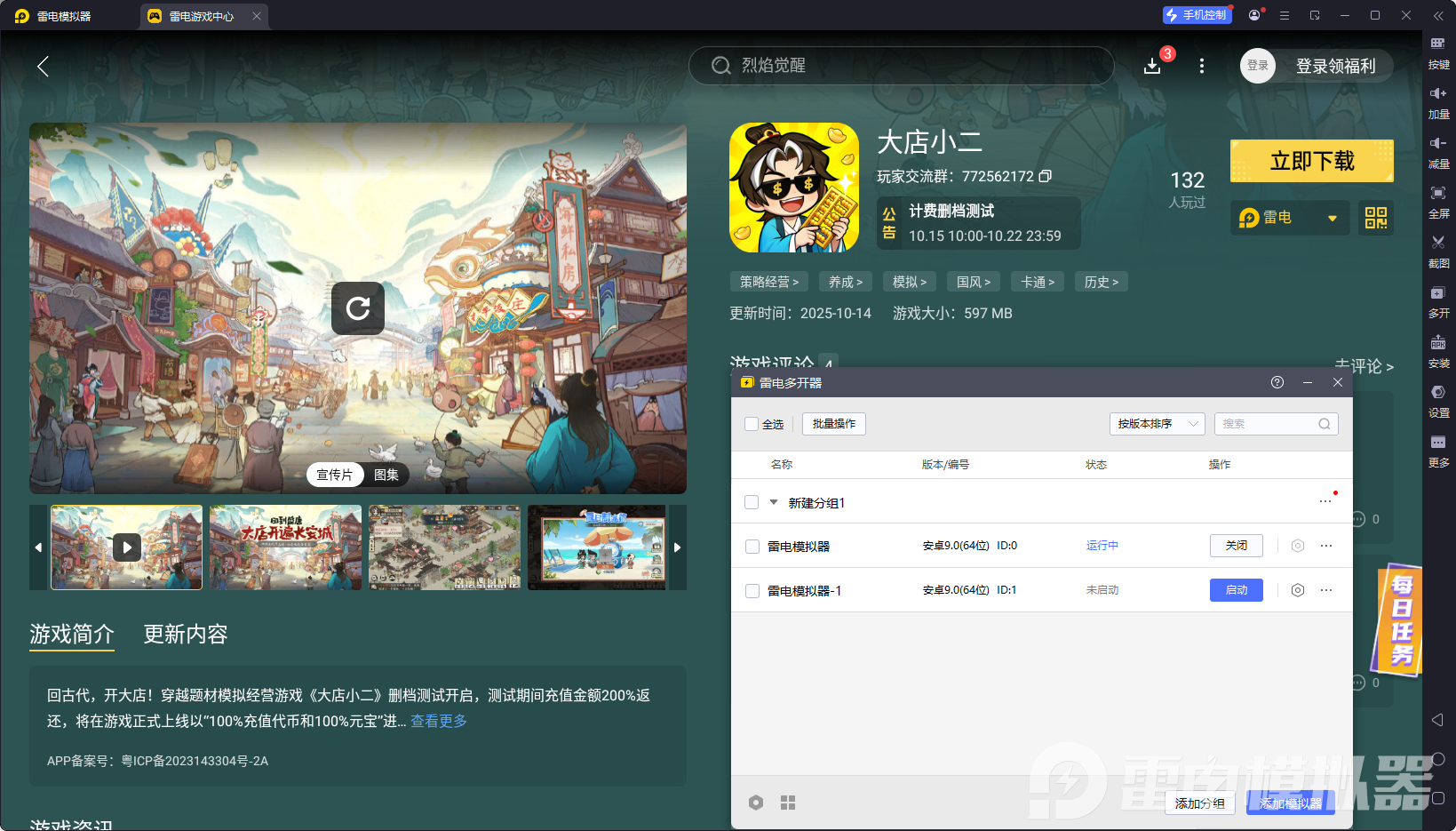This screenshot has width=1456, height=831.
Task: Click the 添加分组 button
Action: tap(1200, 803)
